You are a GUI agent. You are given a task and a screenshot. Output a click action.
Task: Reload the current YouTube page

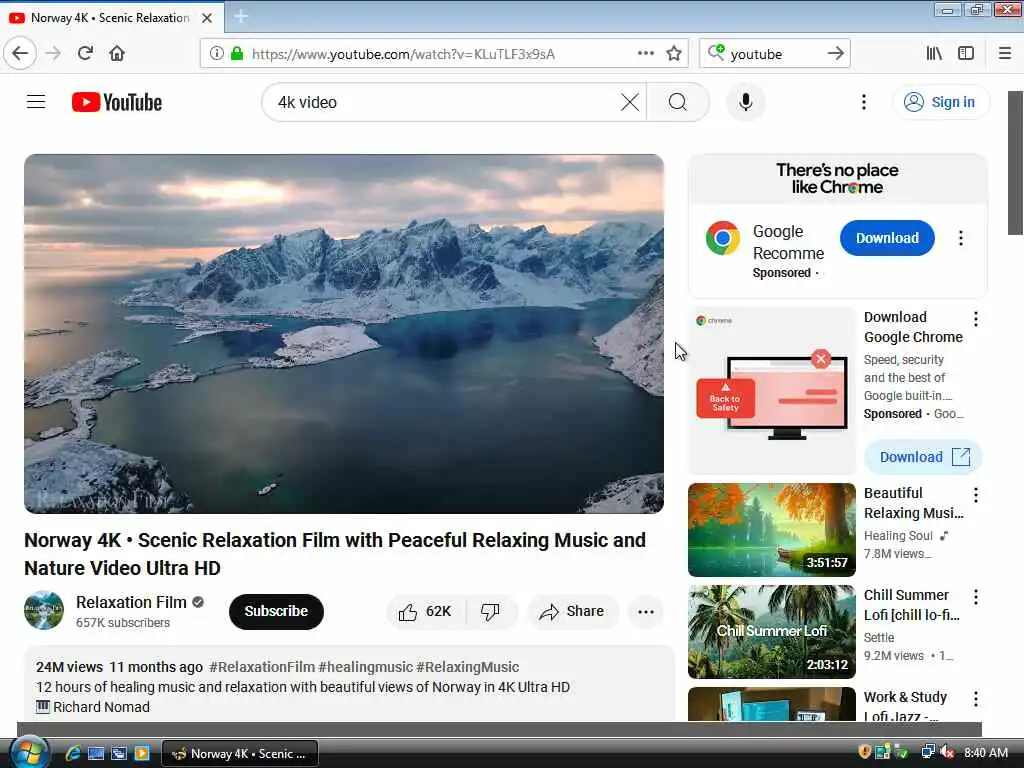[x=85, y=54]
